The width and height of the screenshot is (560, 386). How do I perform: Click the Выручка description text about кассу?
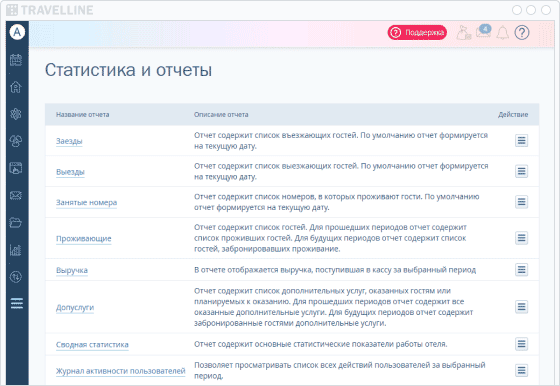[x=335, y=270]
